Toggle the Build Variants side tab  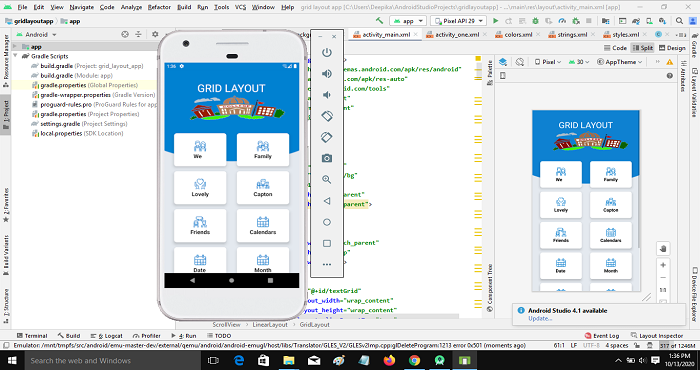tap(6, 256)
